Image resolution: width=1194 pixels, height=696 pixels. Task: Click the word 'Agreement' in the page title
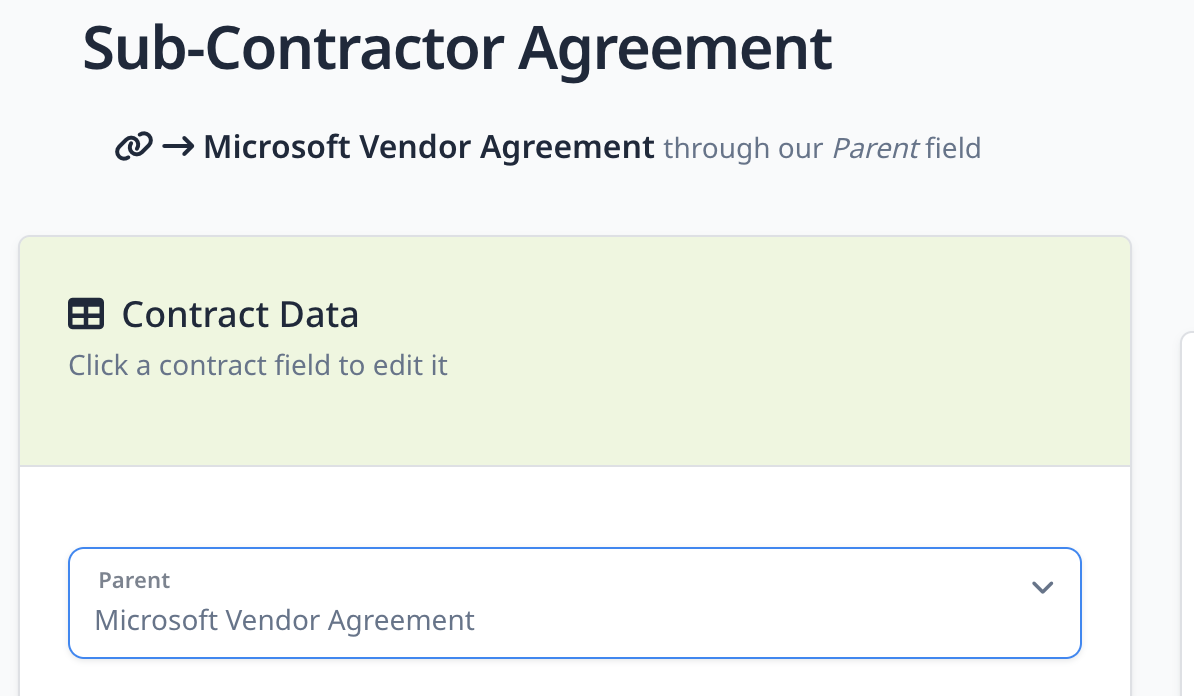pos(676,47)
